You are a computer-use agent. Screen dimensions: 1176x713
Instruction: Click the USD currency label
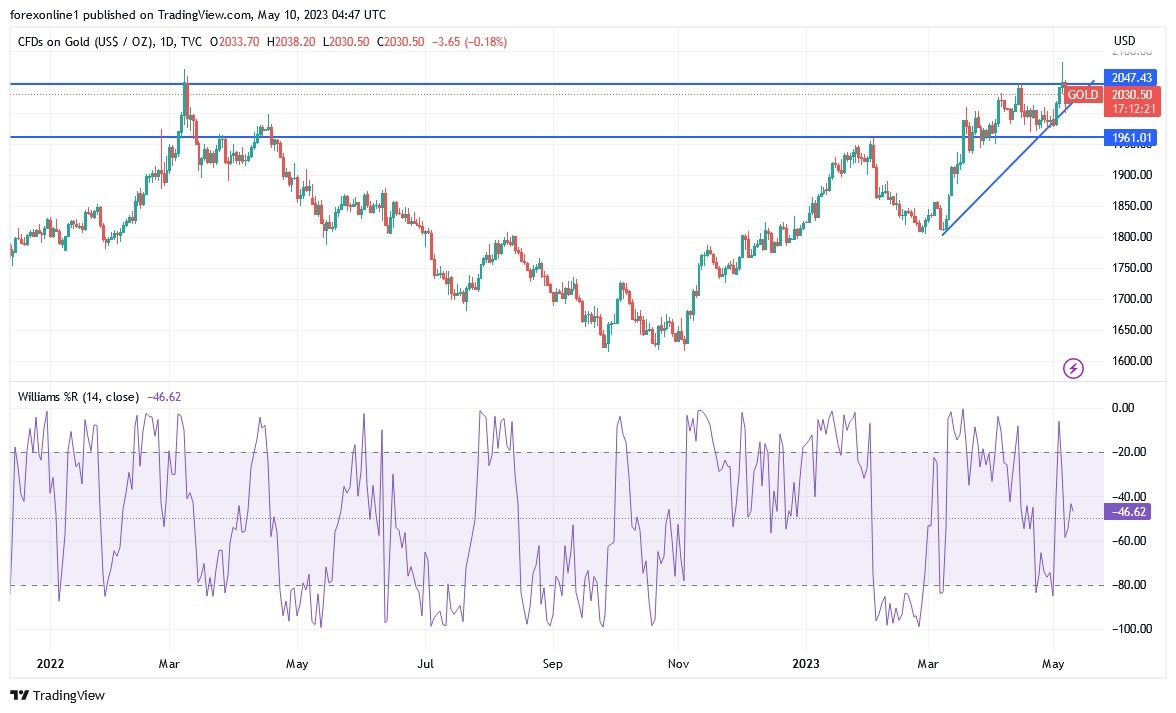click(x=1124, y=41)
